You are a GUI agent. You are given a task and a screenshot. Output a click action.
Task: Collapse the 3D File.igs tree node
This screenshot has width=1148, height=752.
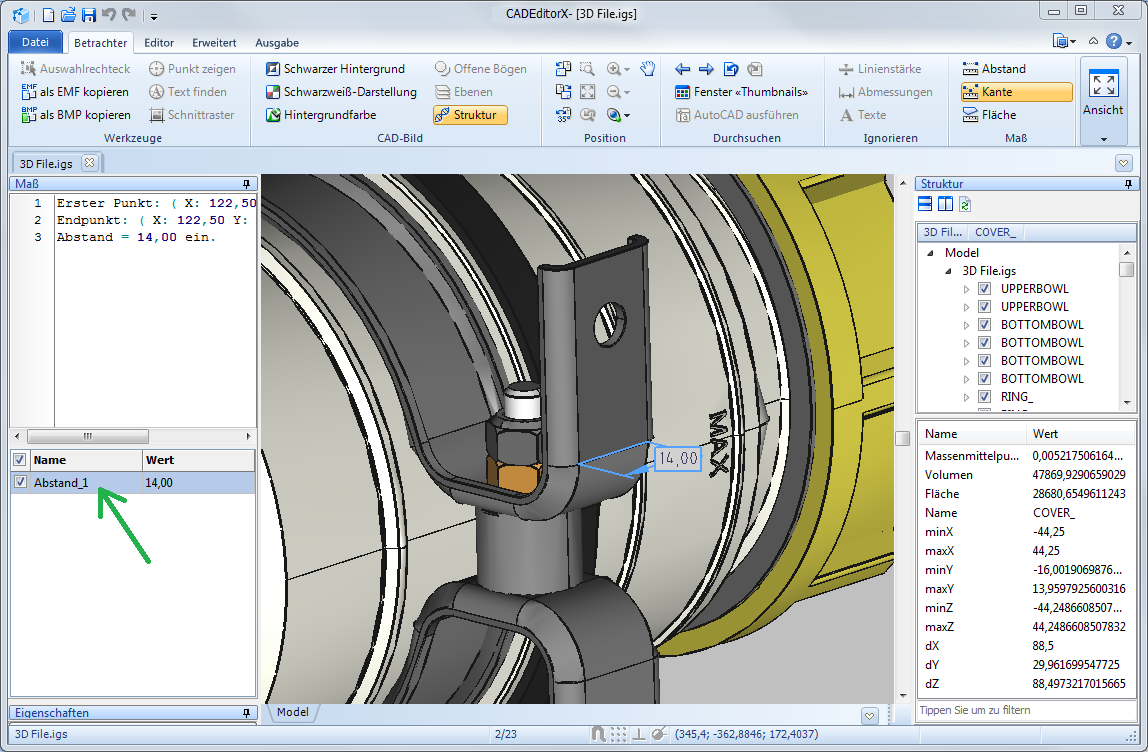pos(948,271)
